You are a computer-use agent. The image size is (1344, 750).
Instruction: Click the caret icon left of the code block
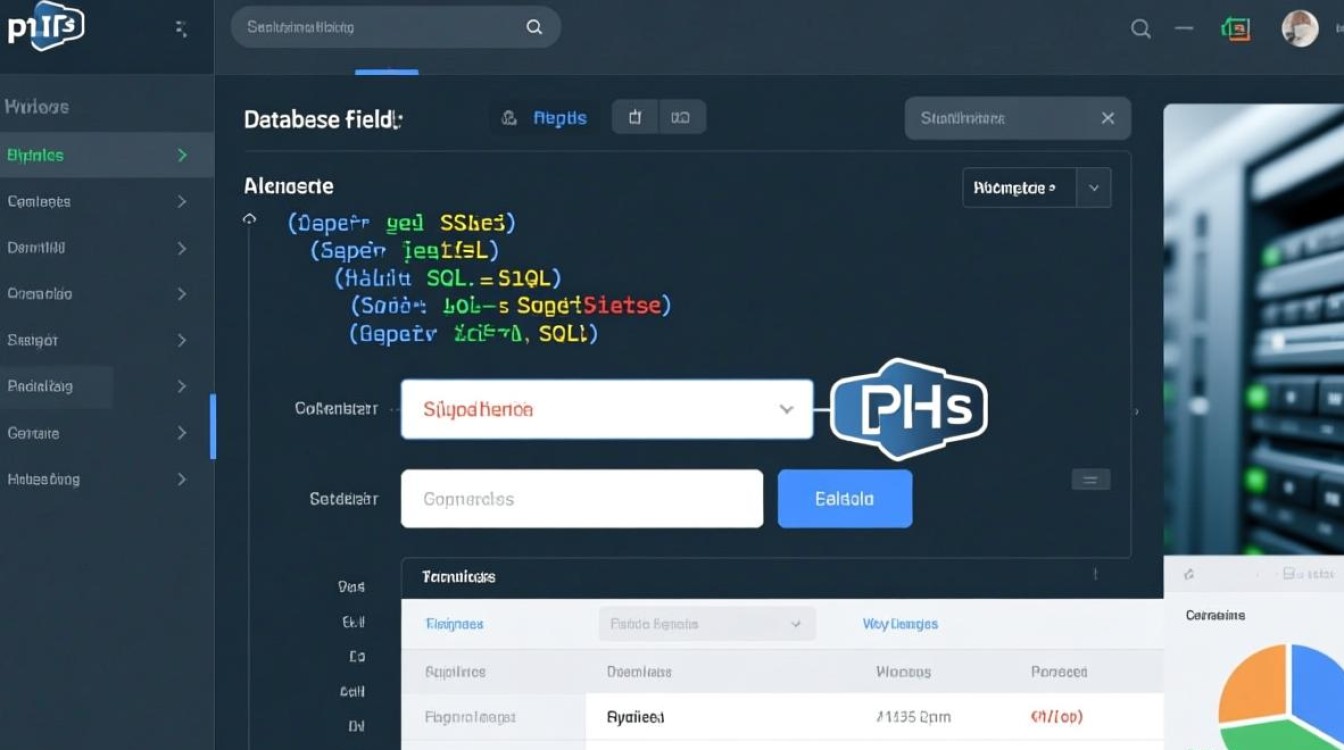[249, 220]
